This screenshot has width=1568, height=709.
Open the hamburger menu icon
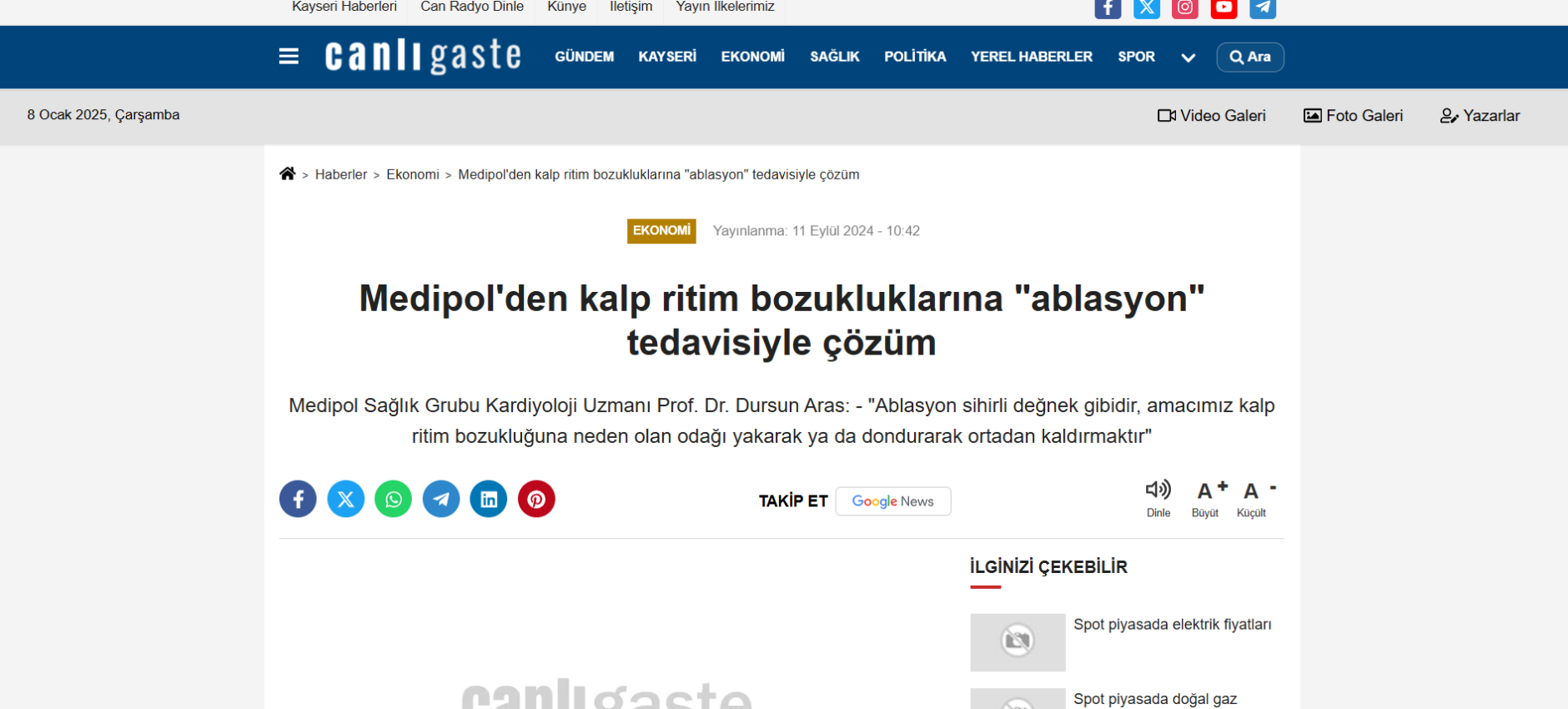(289, 57)
